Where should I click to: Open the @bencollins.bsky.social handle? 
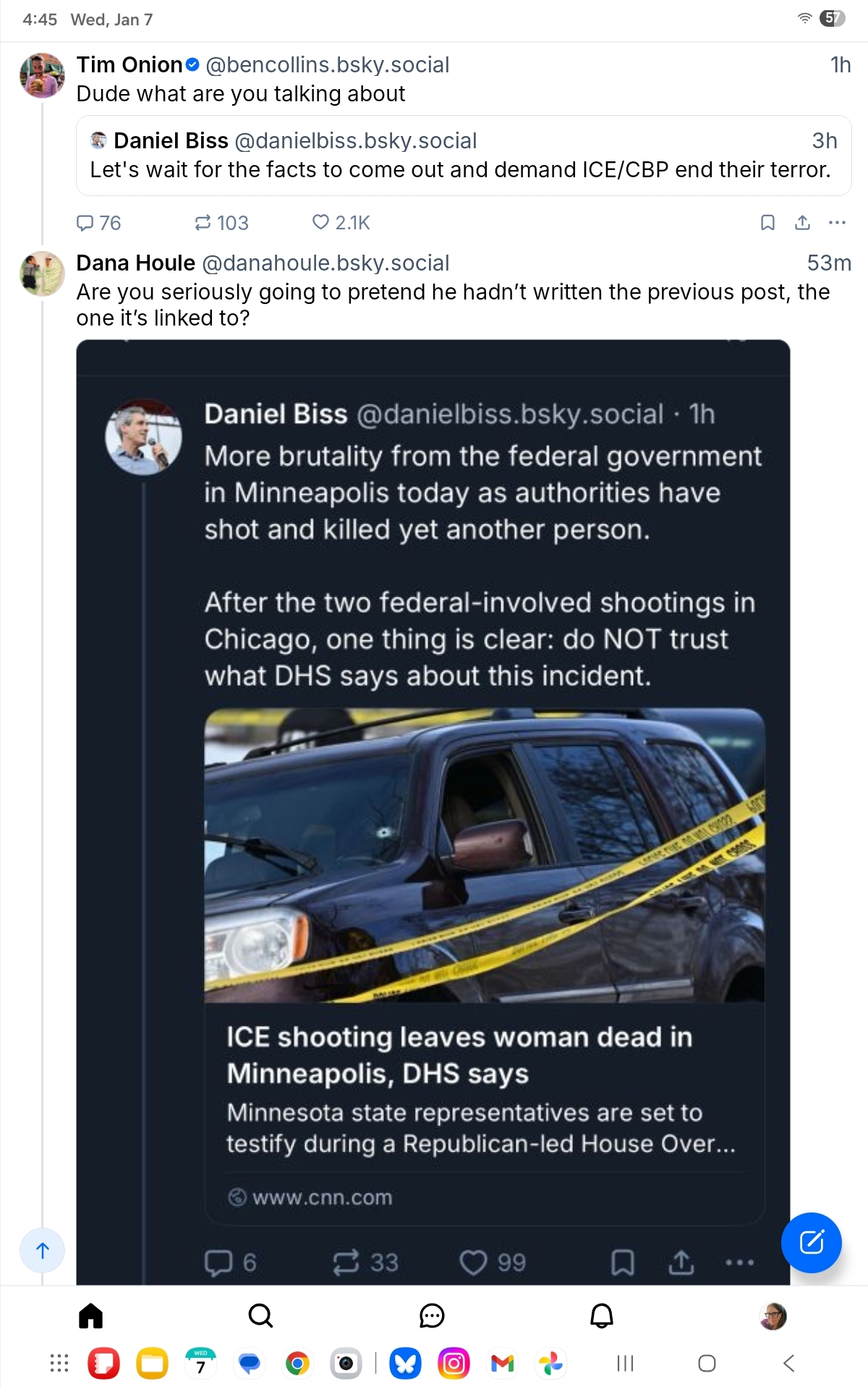(x=328, y=65)
